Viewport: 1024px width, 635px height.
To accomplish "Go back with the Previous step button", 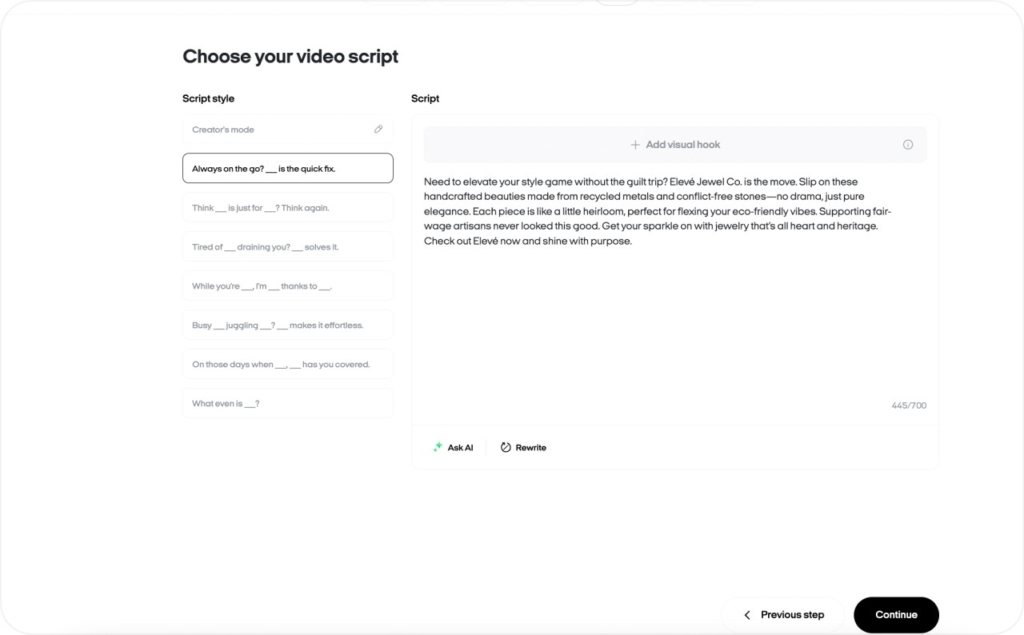I will click(x=783, y=614).
